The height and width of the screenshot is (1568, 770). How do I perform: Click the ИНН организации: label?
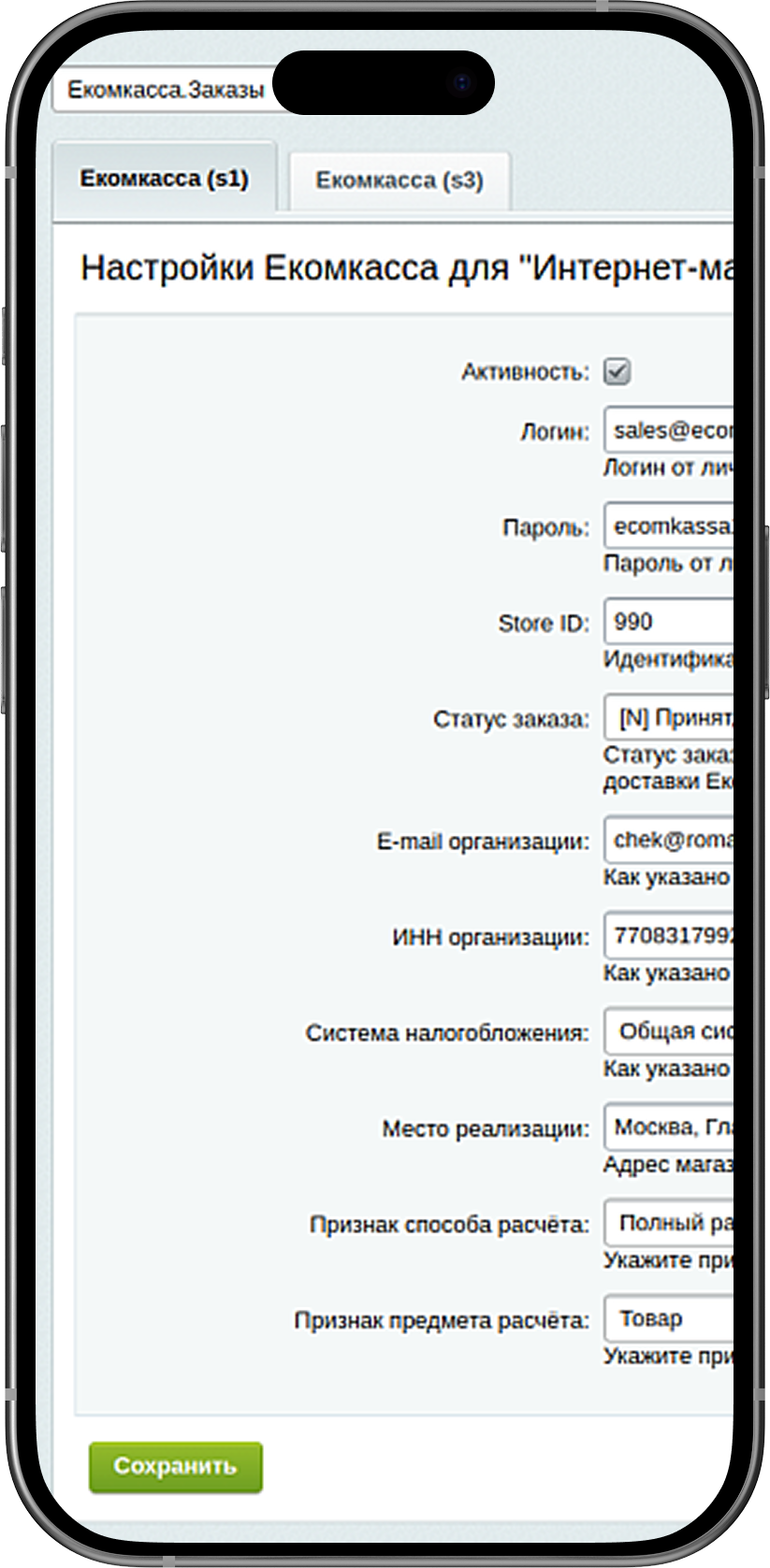coord(491,938)
